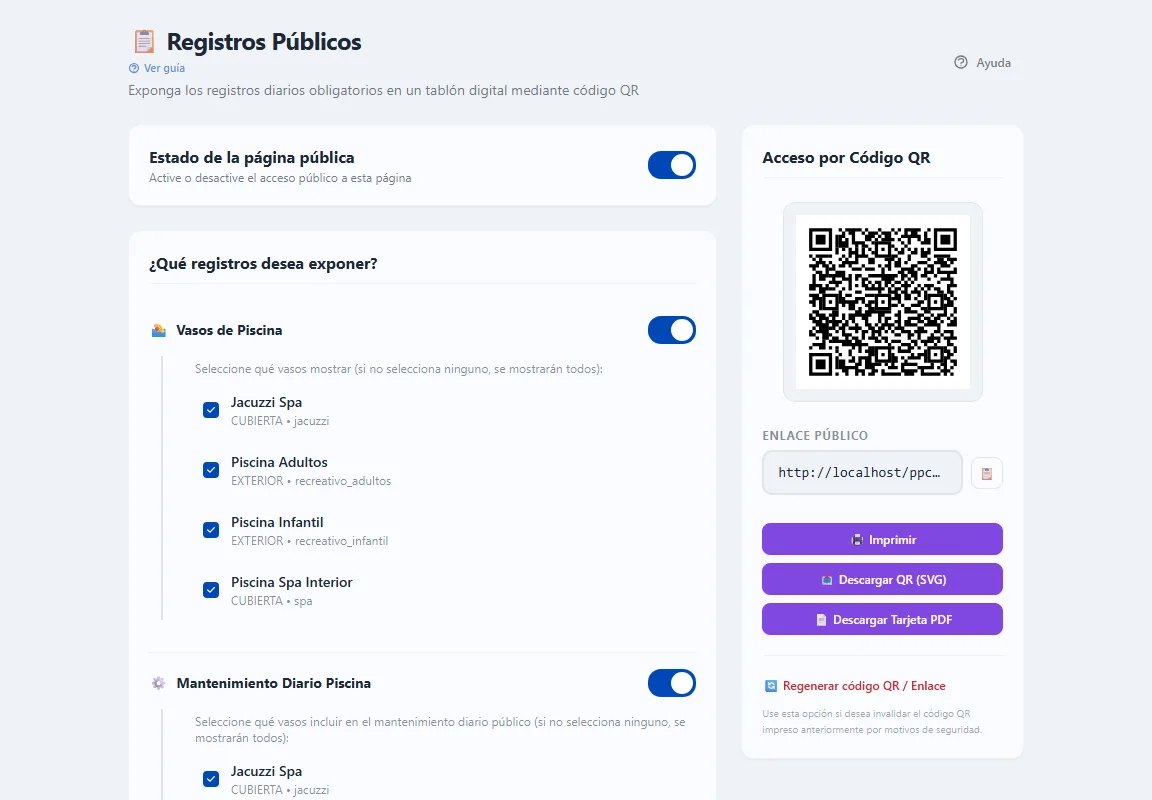The image size is (1152, 800).
Task: Click the clipboard icon beside Registros Públicos
Action: tap(144, 42)
